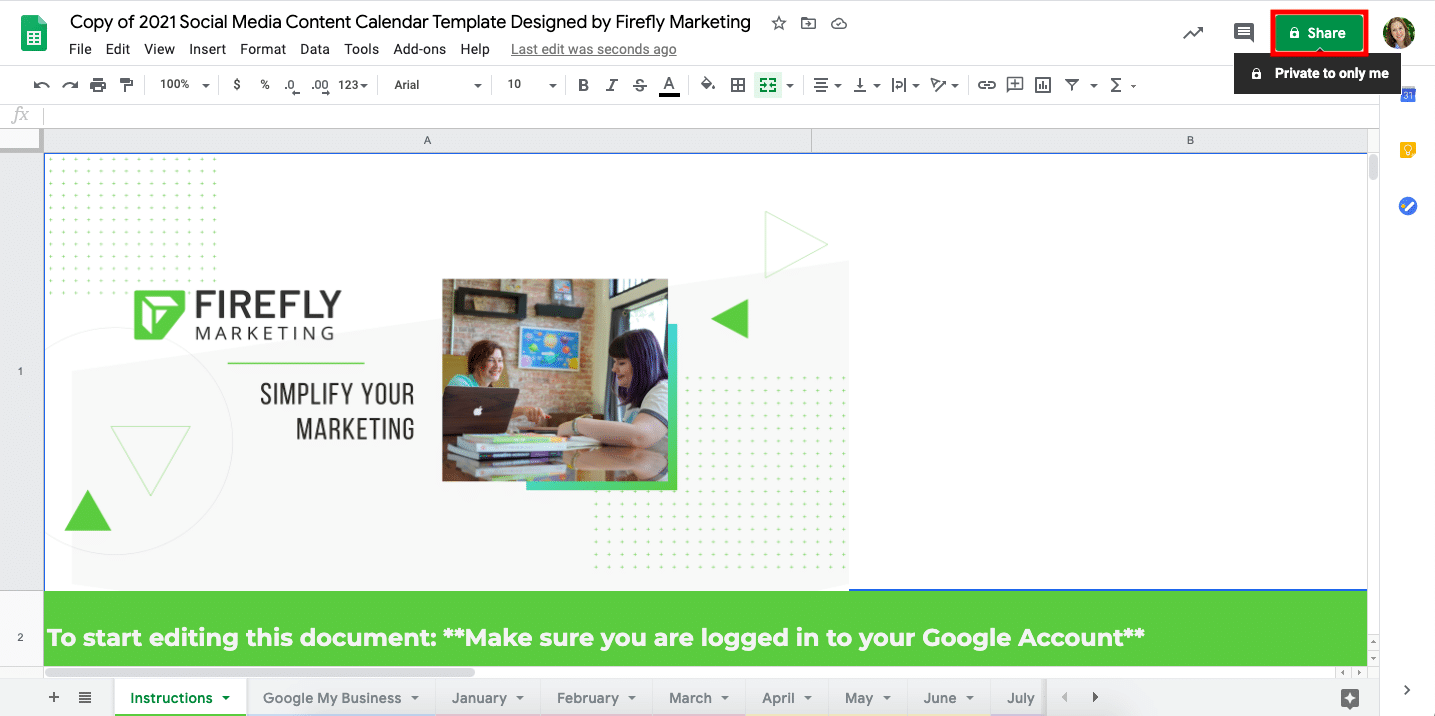Open text wrapping dropdown
The width and height of the screenshot is (1435, 716).
[x=904, y=85]
